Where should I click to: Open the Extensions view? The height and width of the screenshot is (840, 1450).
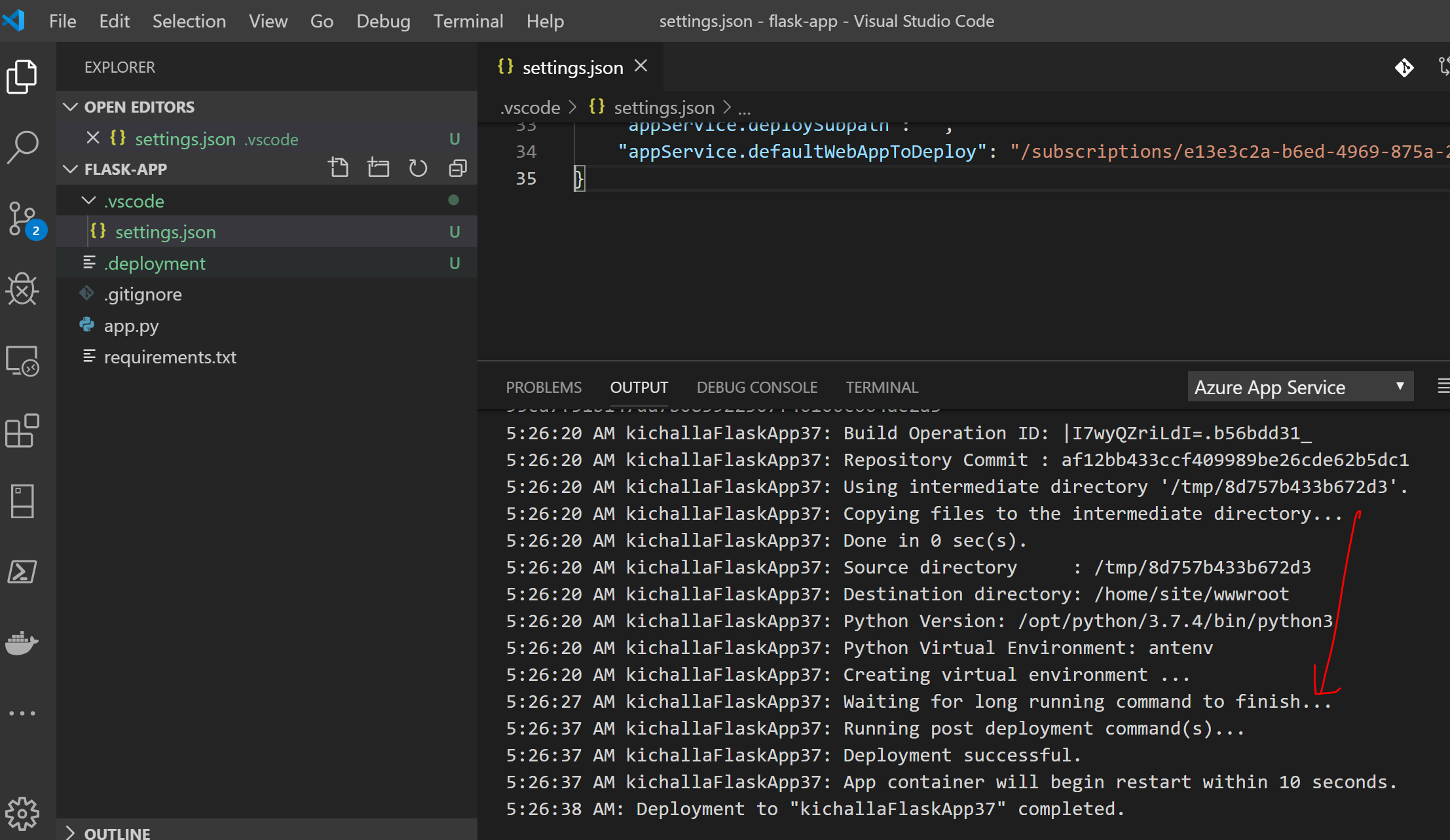23,430
